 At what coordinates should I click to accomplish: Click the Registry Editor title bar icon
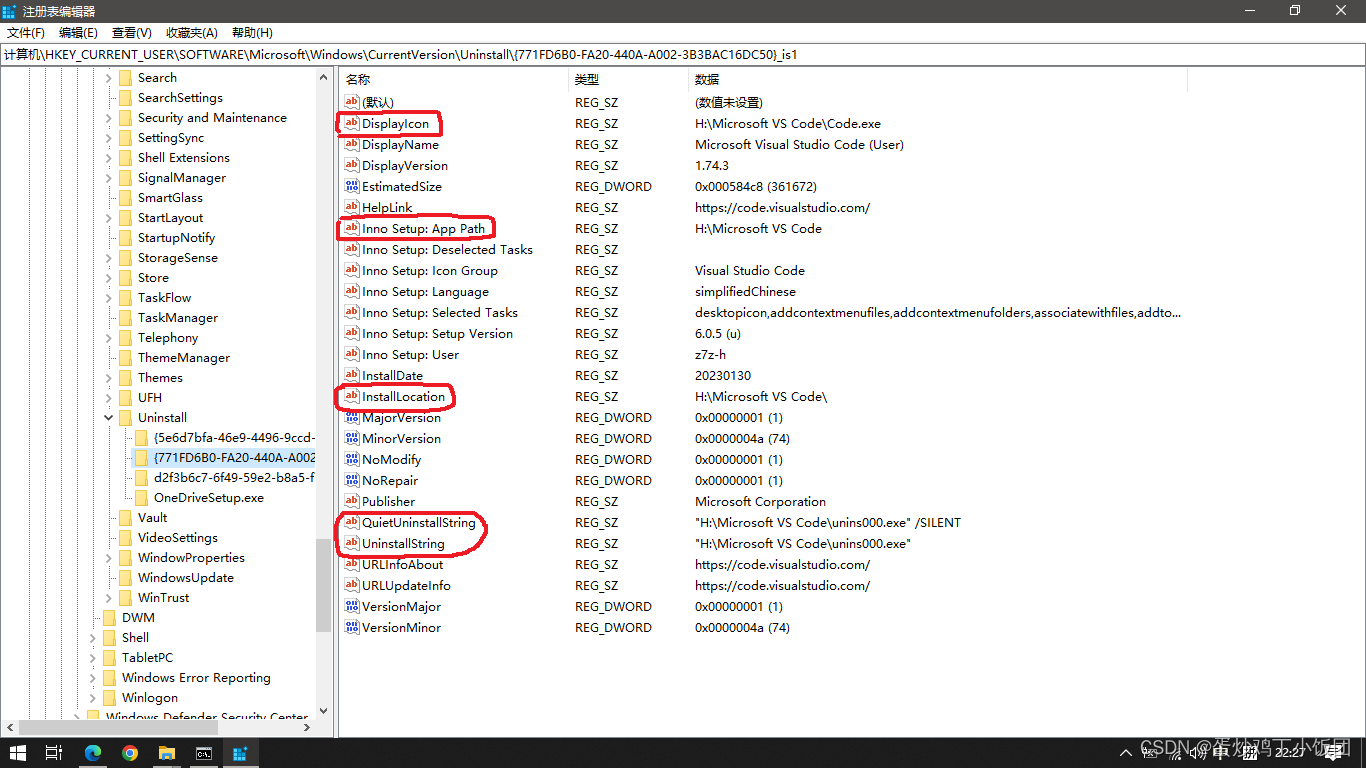point(10,10)
